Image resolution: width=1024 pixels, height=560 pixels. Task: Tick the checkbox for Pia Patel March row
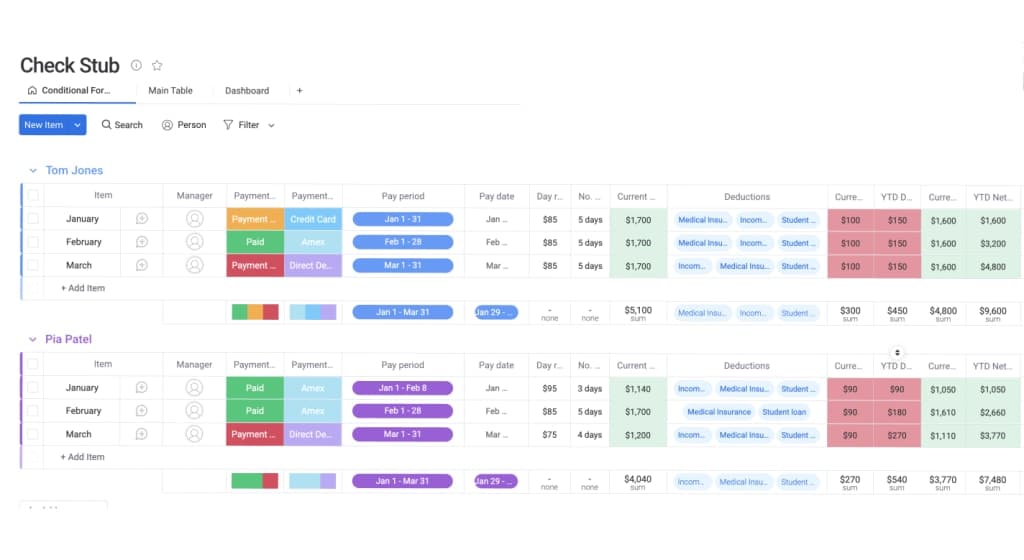(33, 434)
